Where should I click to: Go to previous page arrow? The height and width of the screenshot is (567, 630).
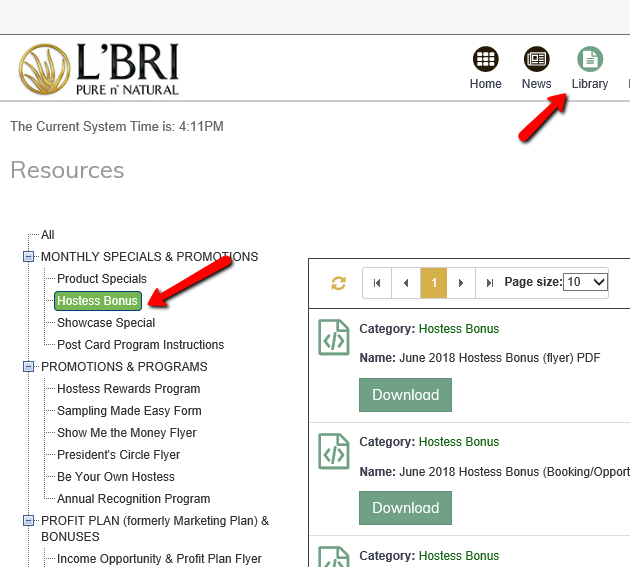pos(405,283)
